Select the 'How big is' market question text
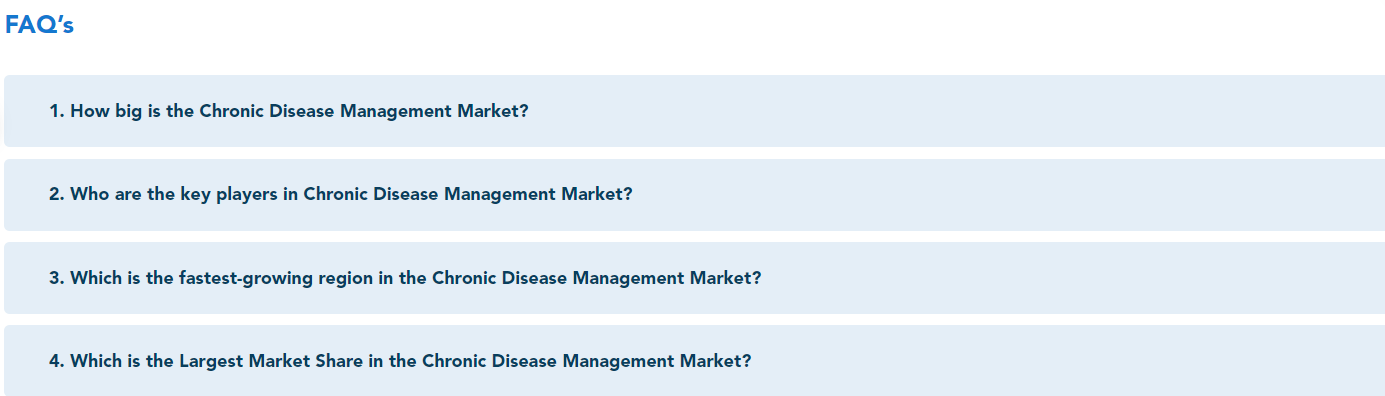 [x=289, y=111]
